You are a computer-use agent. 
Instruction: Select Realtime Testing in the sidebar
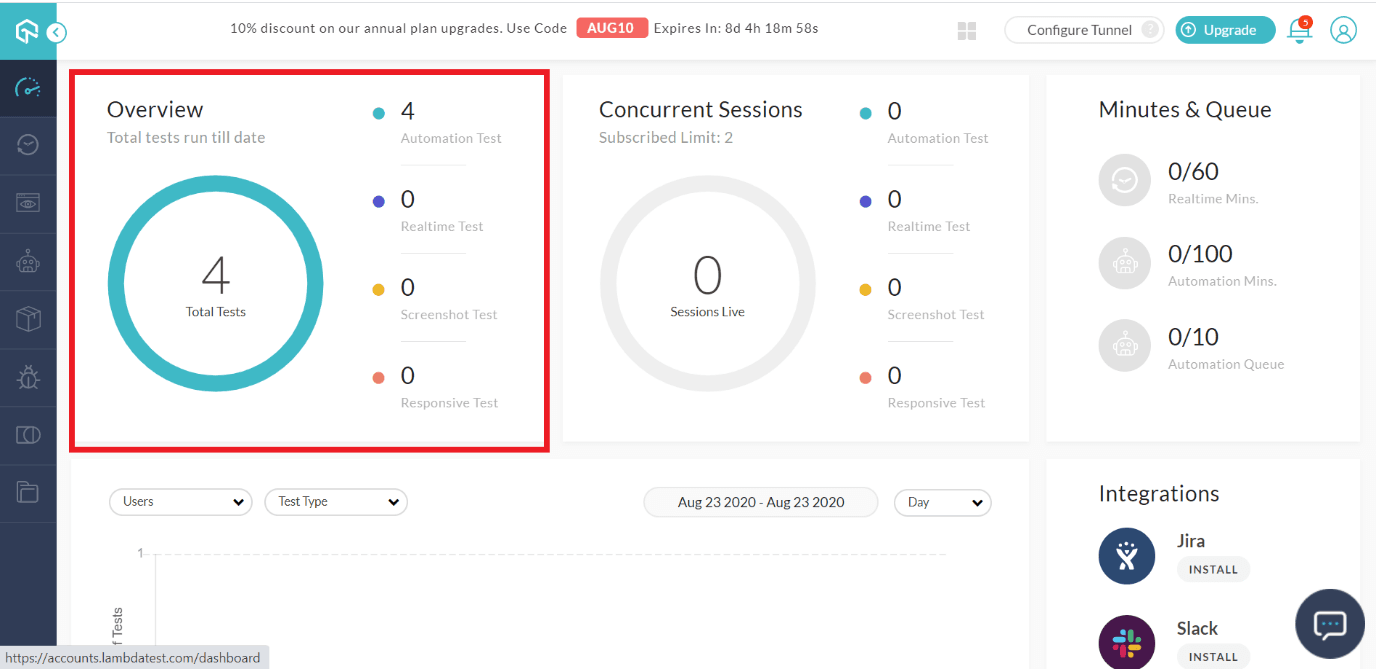(x=28, y=145)
